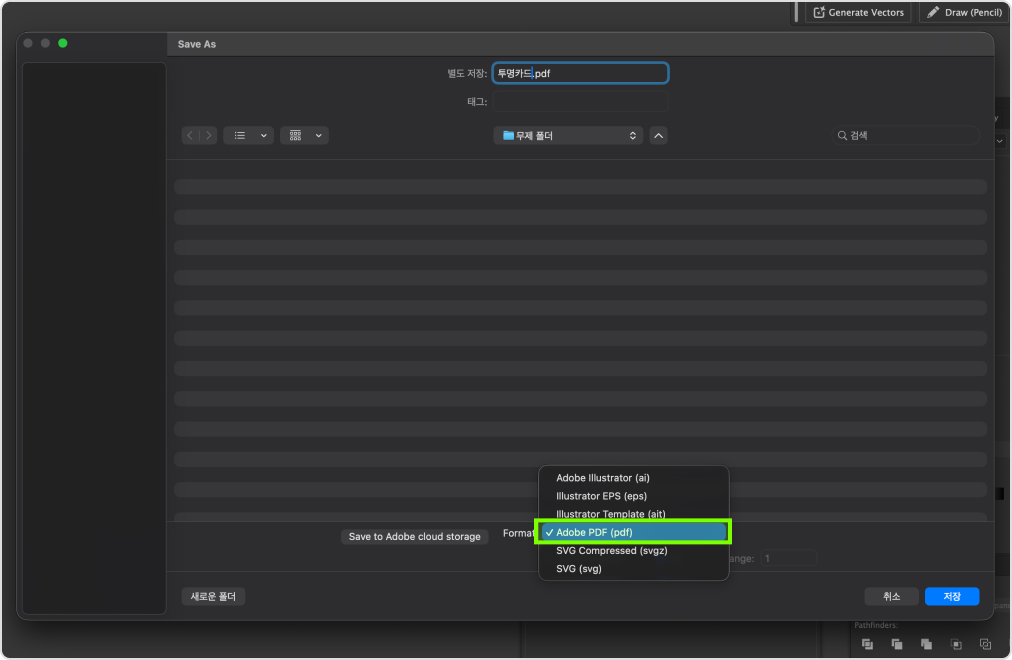This screenshot has height=660, width=1012.
Task: Select SVG Compressed (svgz) format
Action: pyautogui.click(x=611, y=551)
